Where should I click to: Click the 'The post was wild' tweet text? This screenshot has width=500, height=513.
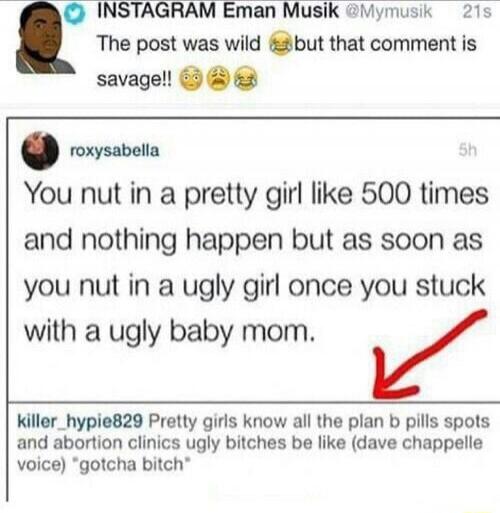179,44
